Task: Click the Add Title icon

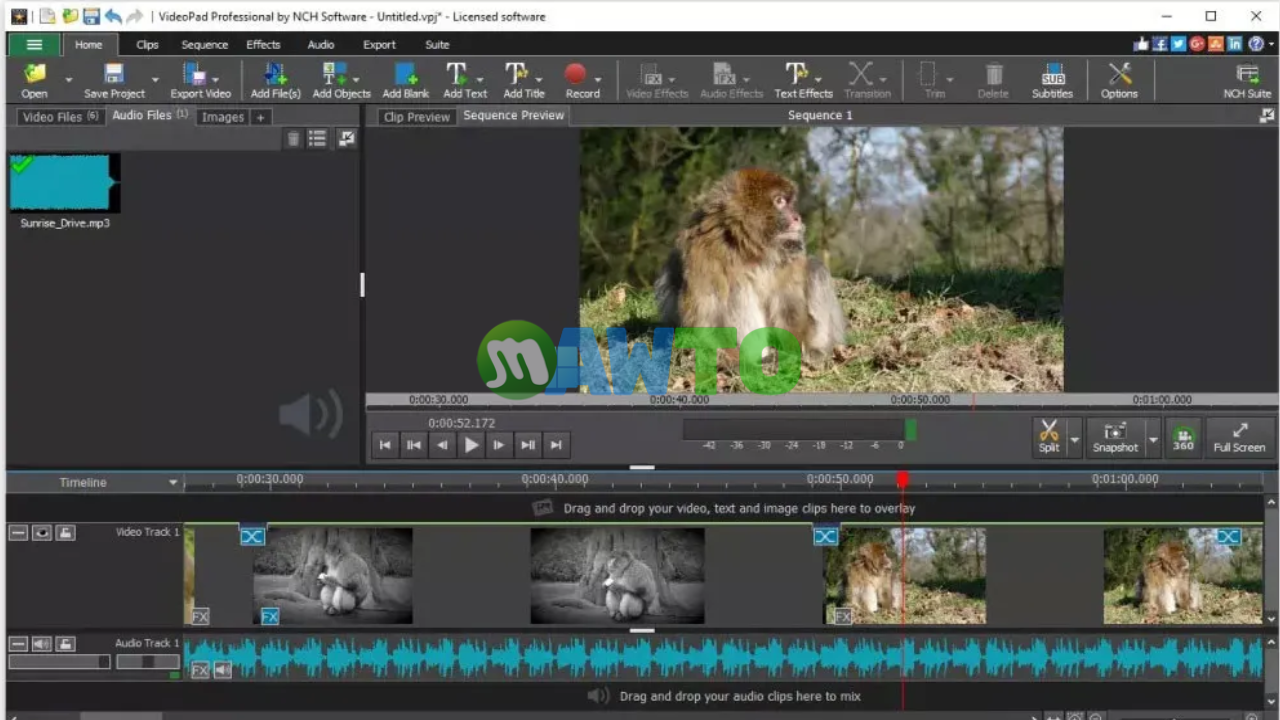Action: (516, 74)
